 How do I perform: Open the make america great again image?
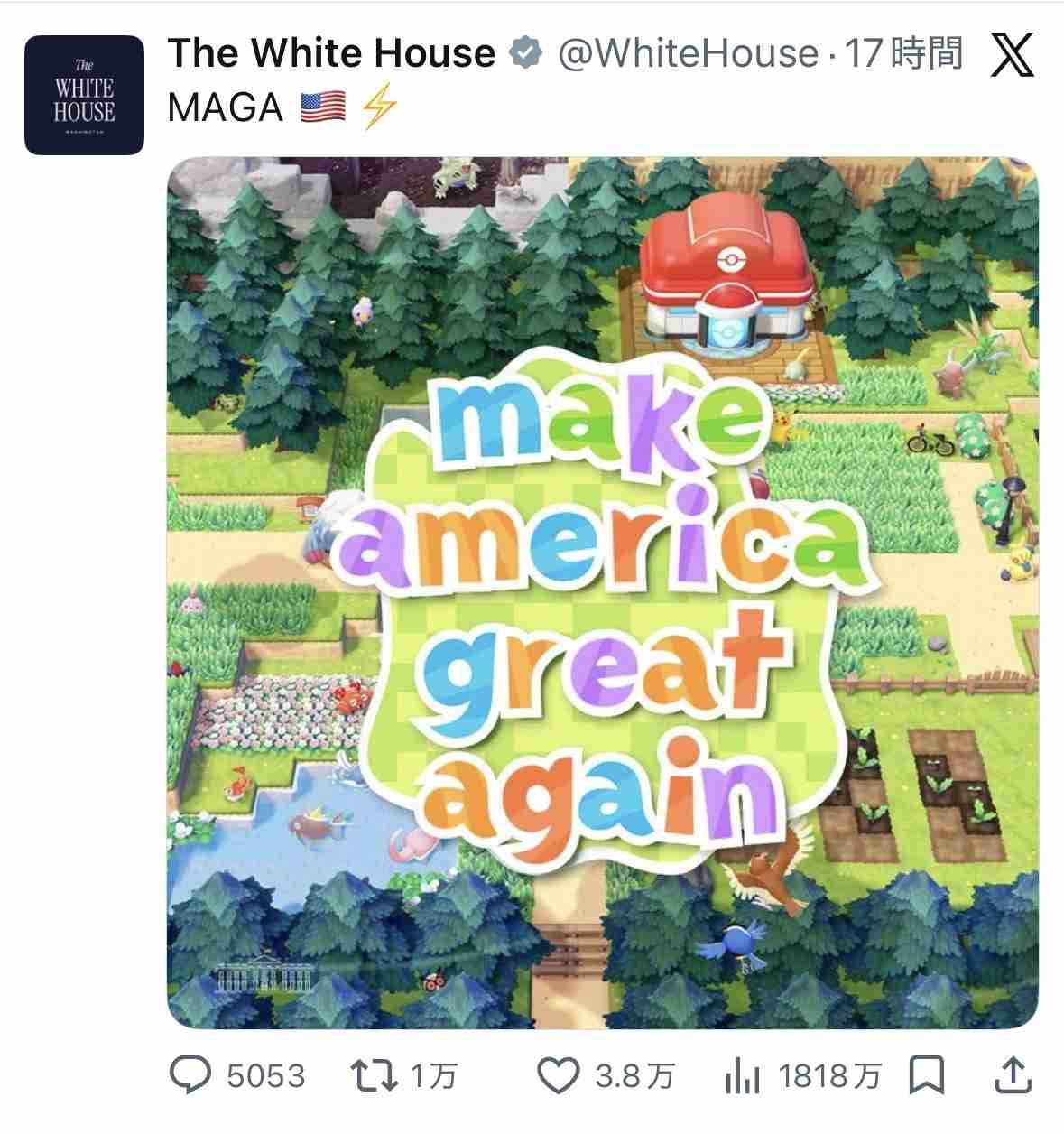(x=603, y=592)
